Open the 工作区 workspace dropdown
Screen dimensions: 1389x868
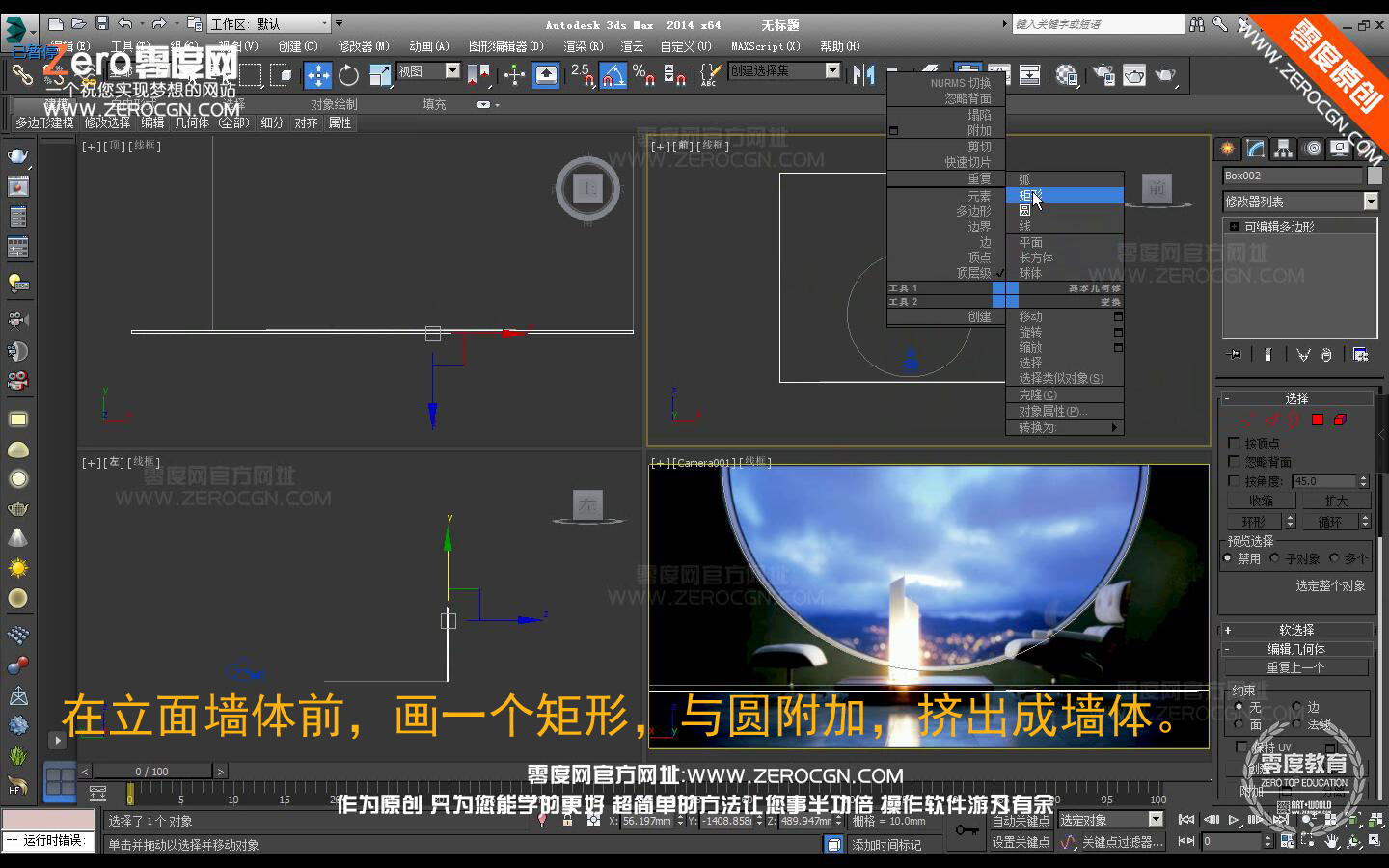[x=269, y=23]
